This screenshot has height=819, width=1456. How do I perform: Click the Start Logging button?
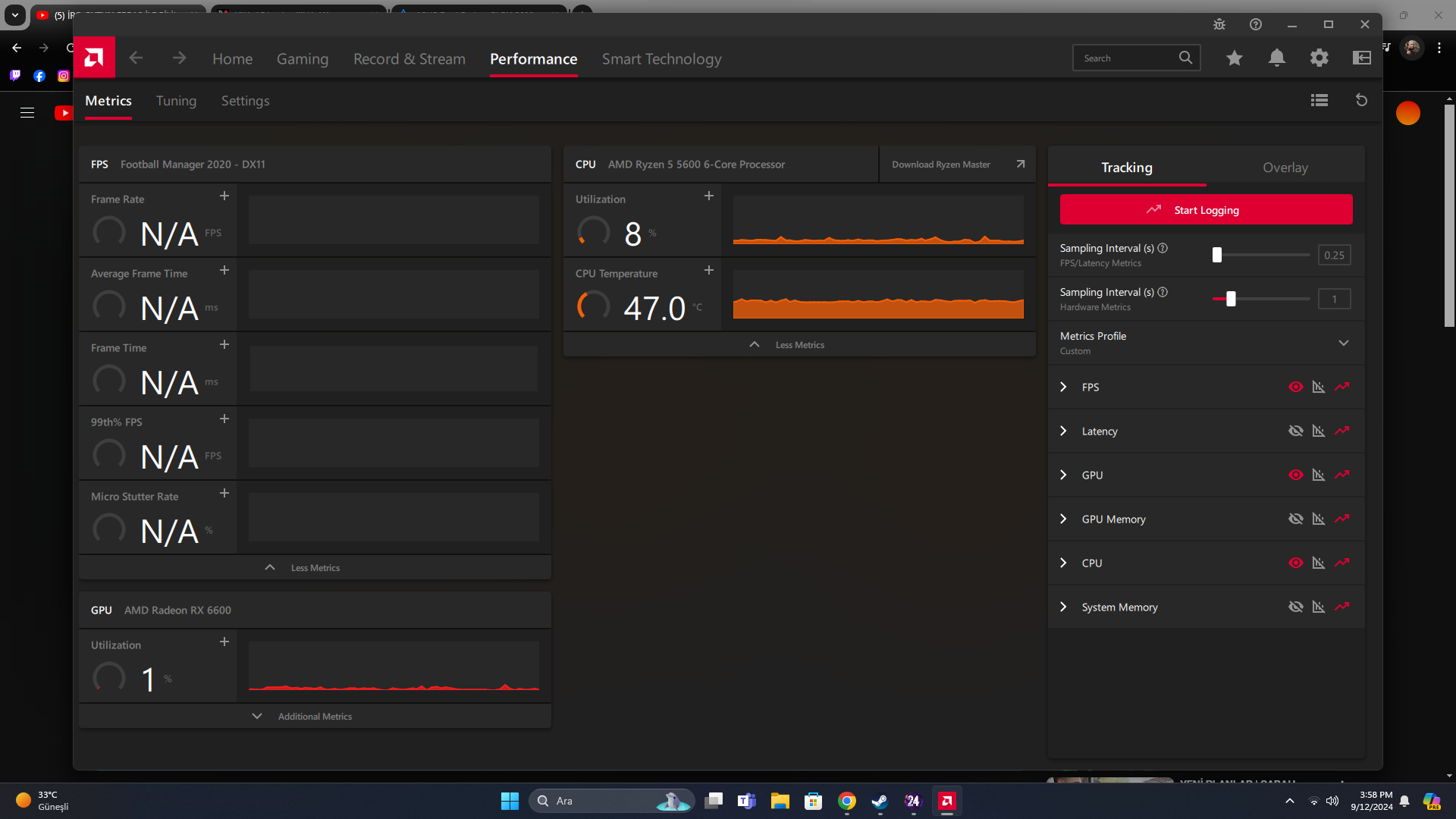[1206, 209]
